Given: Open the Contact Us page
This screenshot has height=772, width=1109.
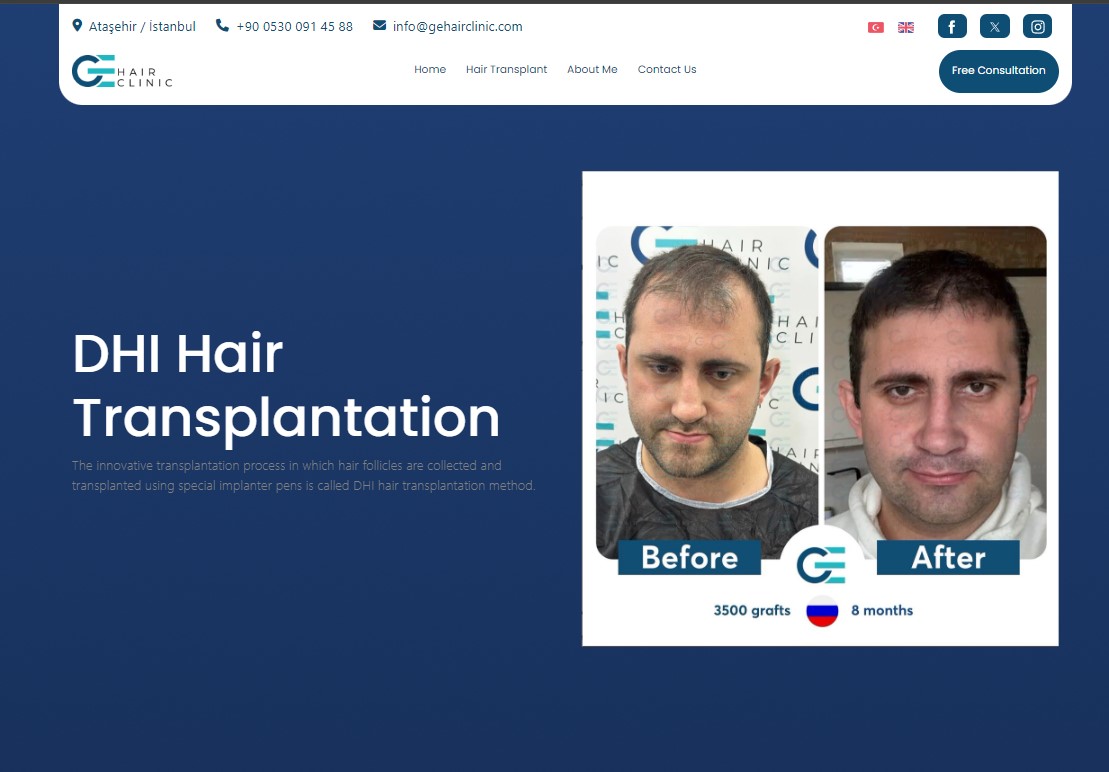Looking at the screenshot, I should (x=667, y=70).
